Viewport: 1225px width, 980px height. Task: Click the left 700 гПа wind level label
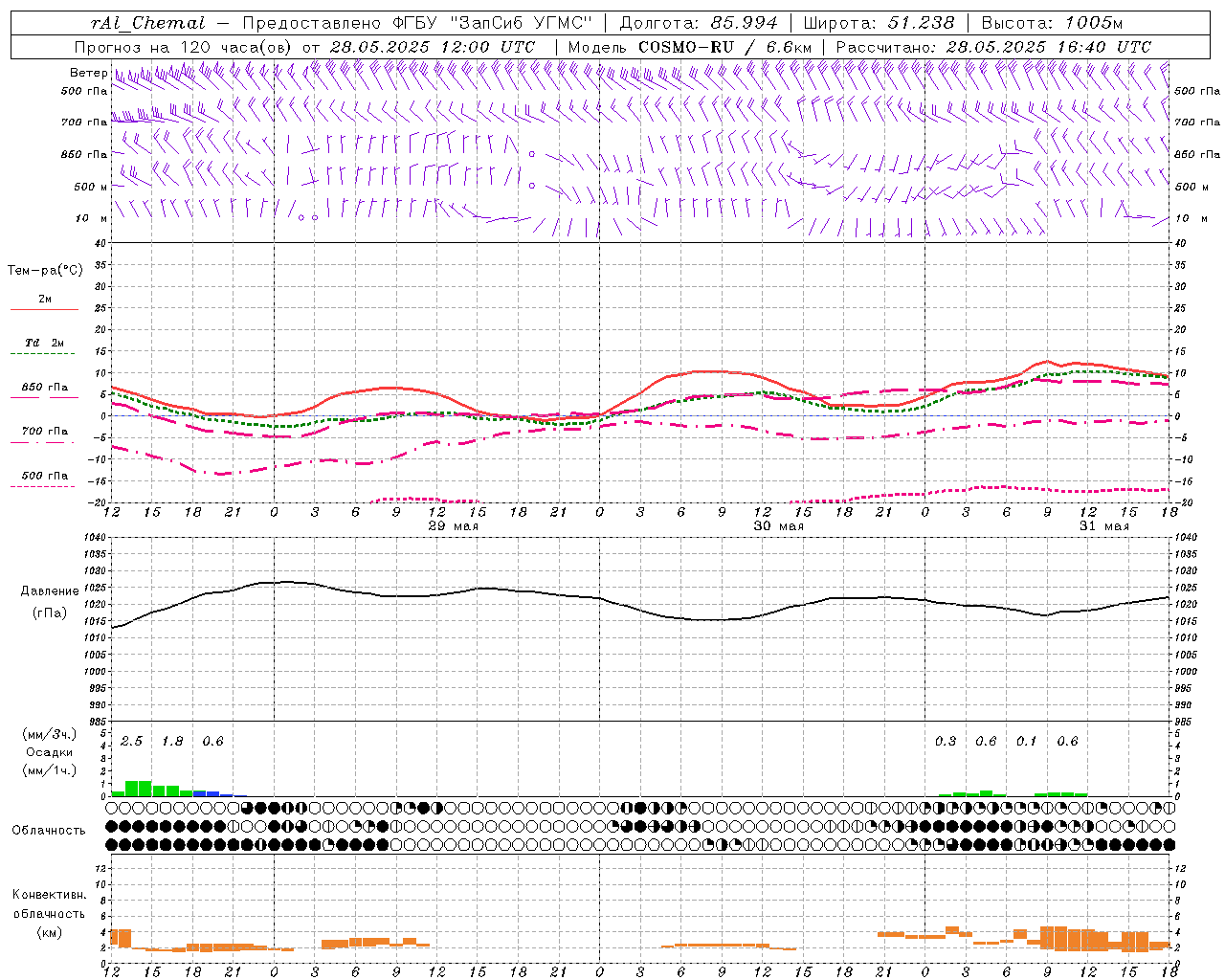[84, 122]
